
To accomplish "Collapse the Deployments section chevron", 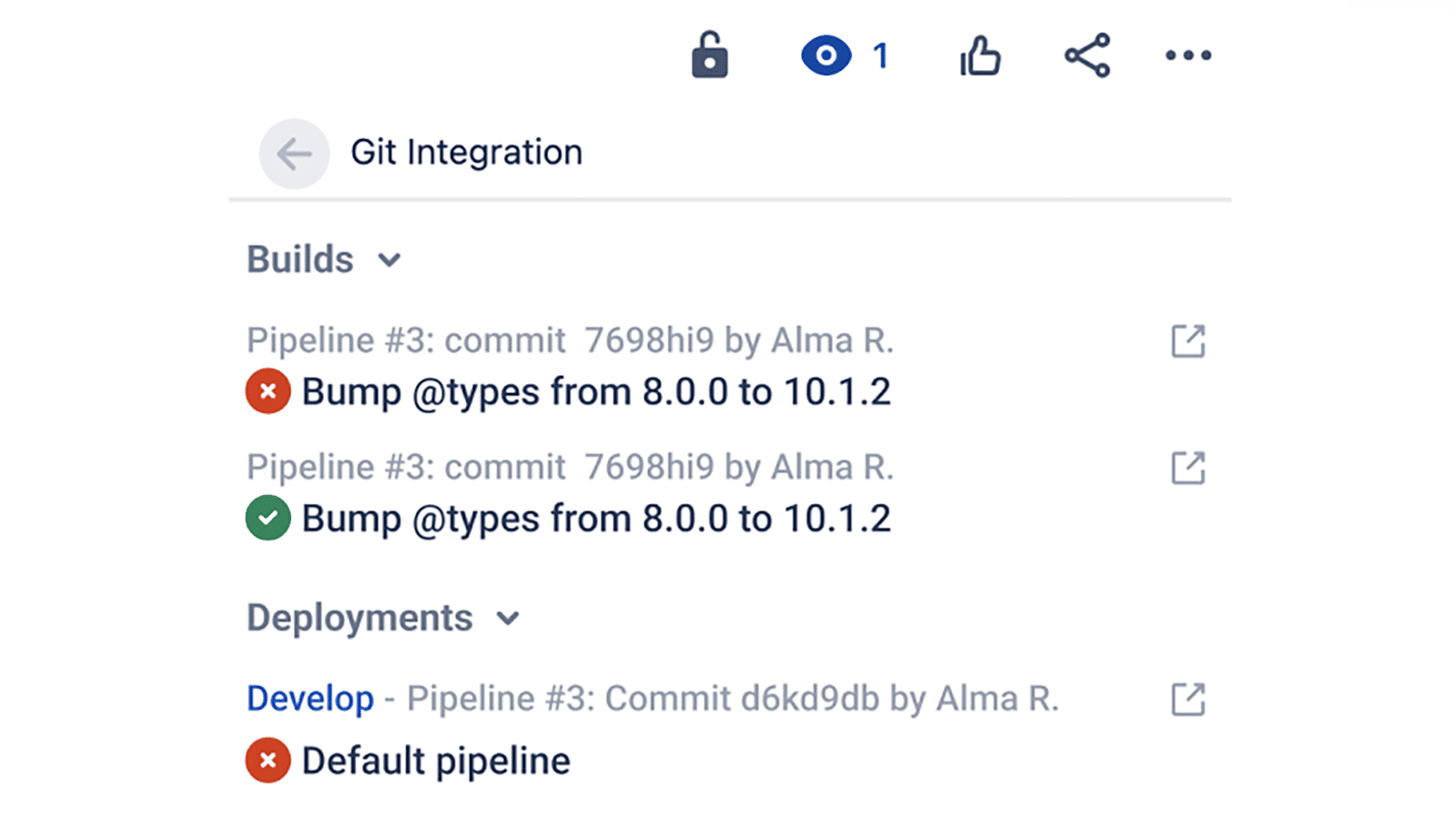I will pyautogui.click(x=508, y=620).
